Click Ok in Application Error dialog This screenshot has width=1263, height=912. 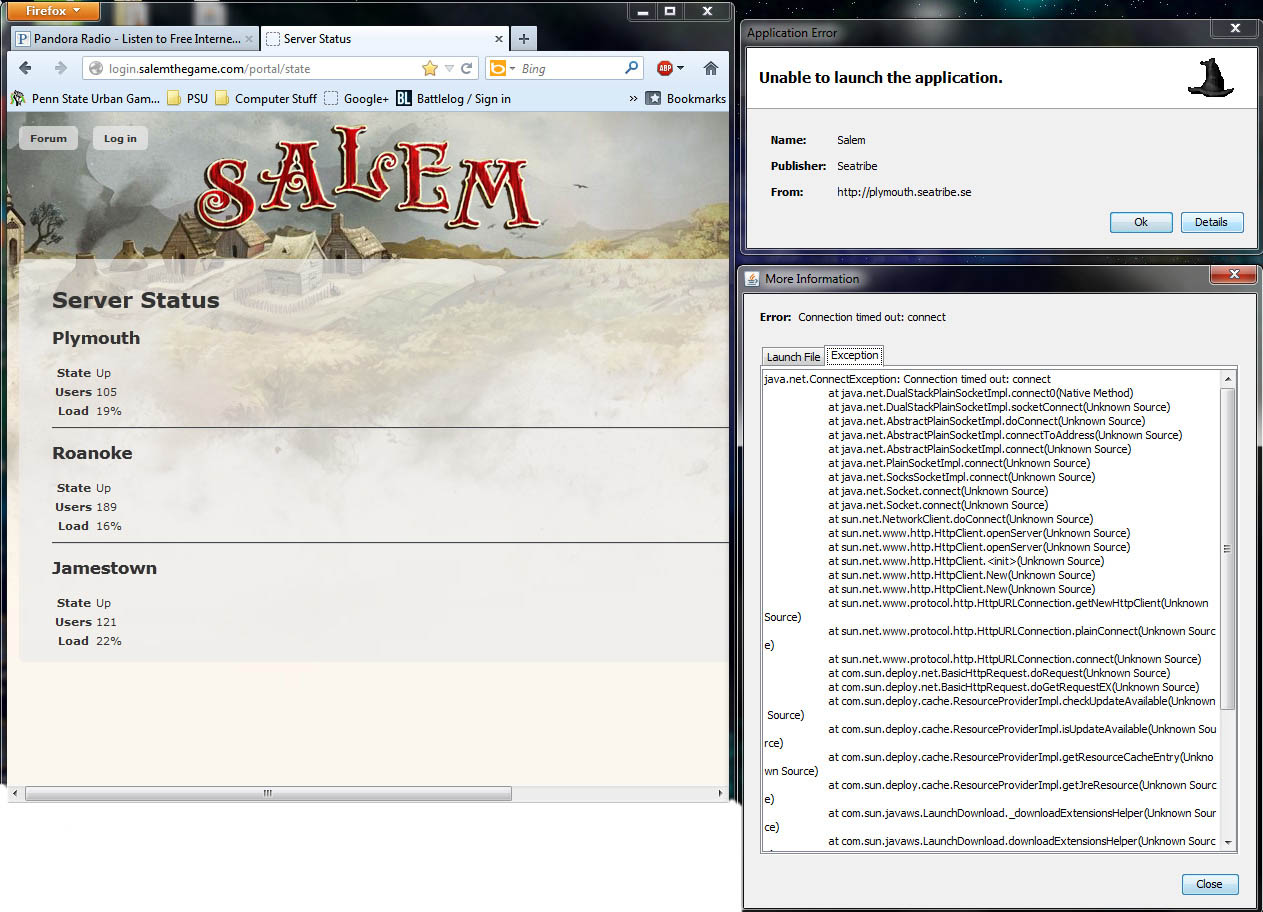[1140, 222]
